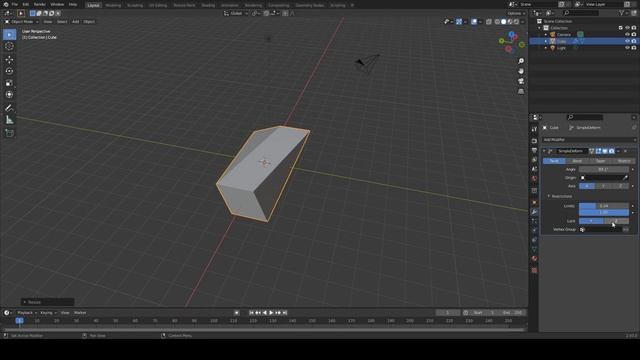Open the Render properties tab
Viewport: 640px width, 360px height.
pyautogui.click(x=534, y=141)
